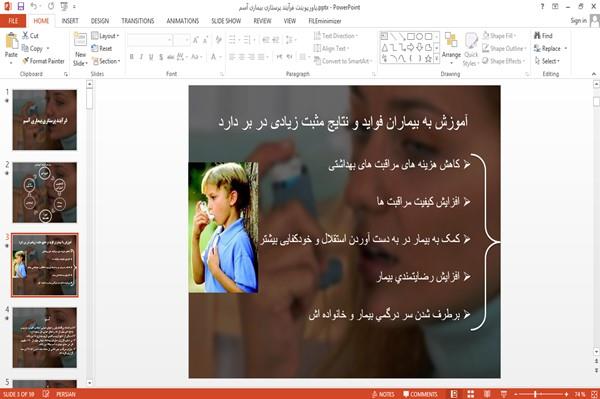The height and width of the screenshot is (399, 600).
Task: Click Normal view icon in status bar
Action: pos(454,394)
